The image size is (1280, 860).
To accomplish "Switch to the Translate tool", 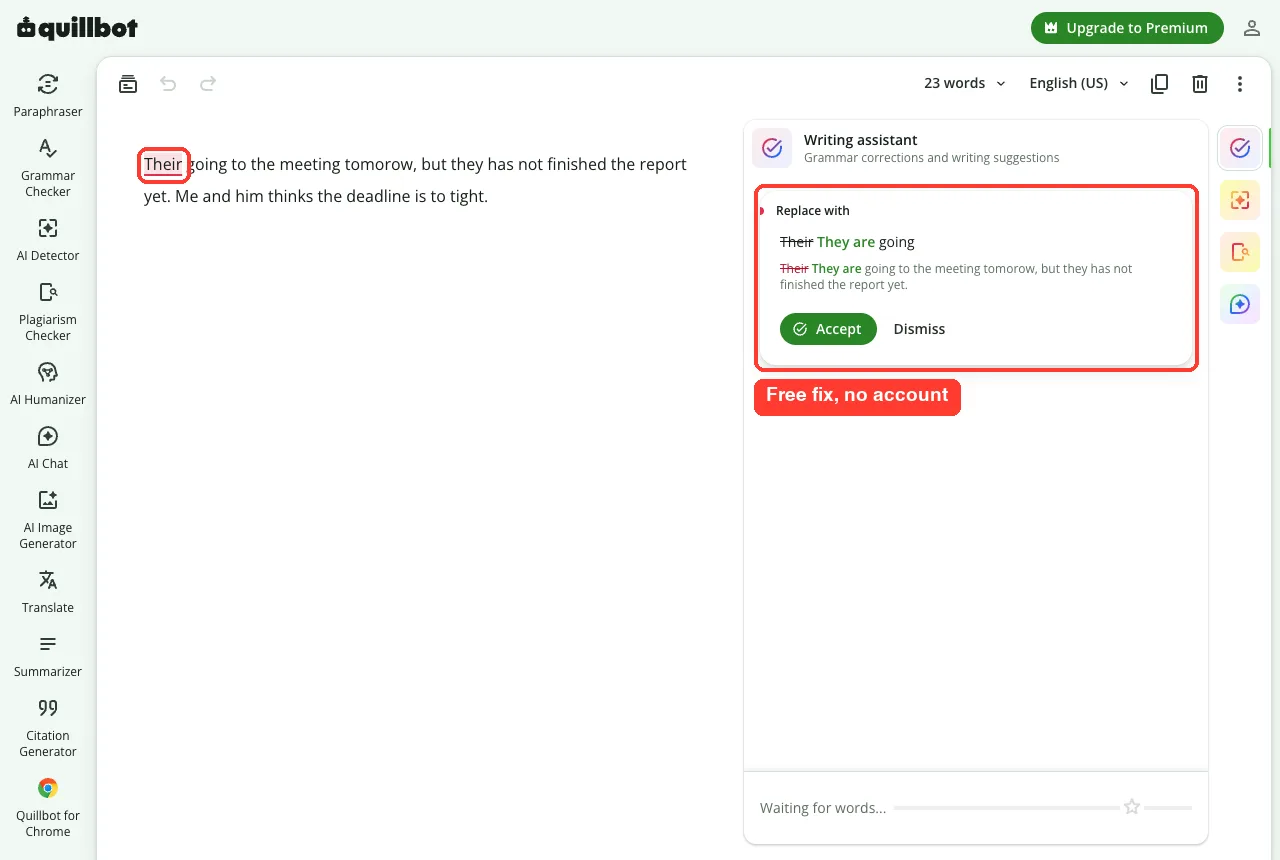I will click(x=48, y=592).
